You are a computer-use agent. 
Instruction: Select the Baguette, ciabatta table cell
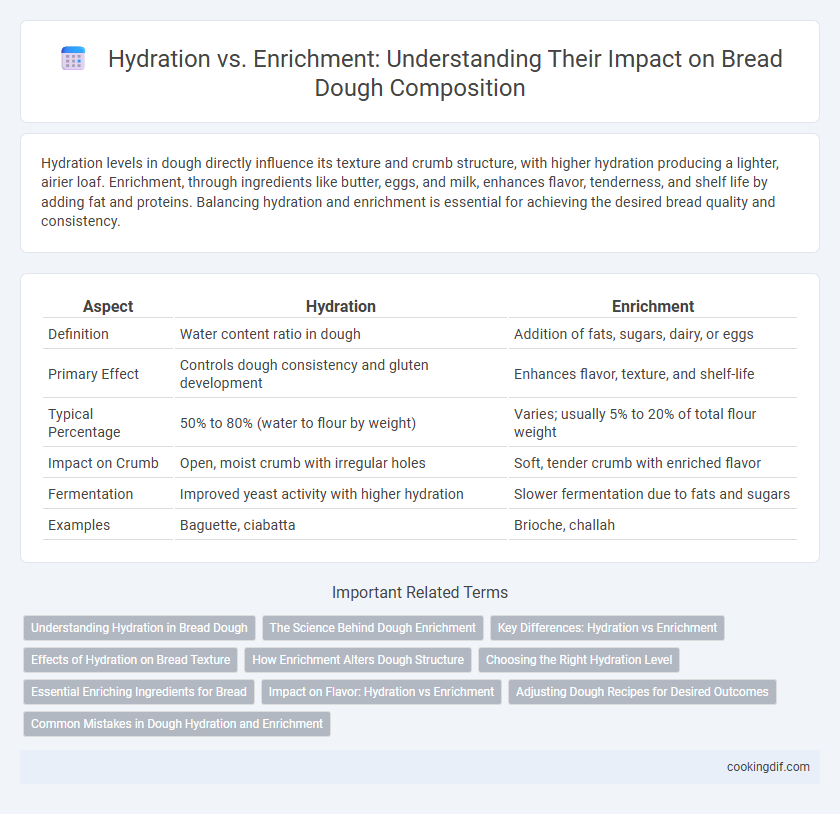tap(341, 525)
